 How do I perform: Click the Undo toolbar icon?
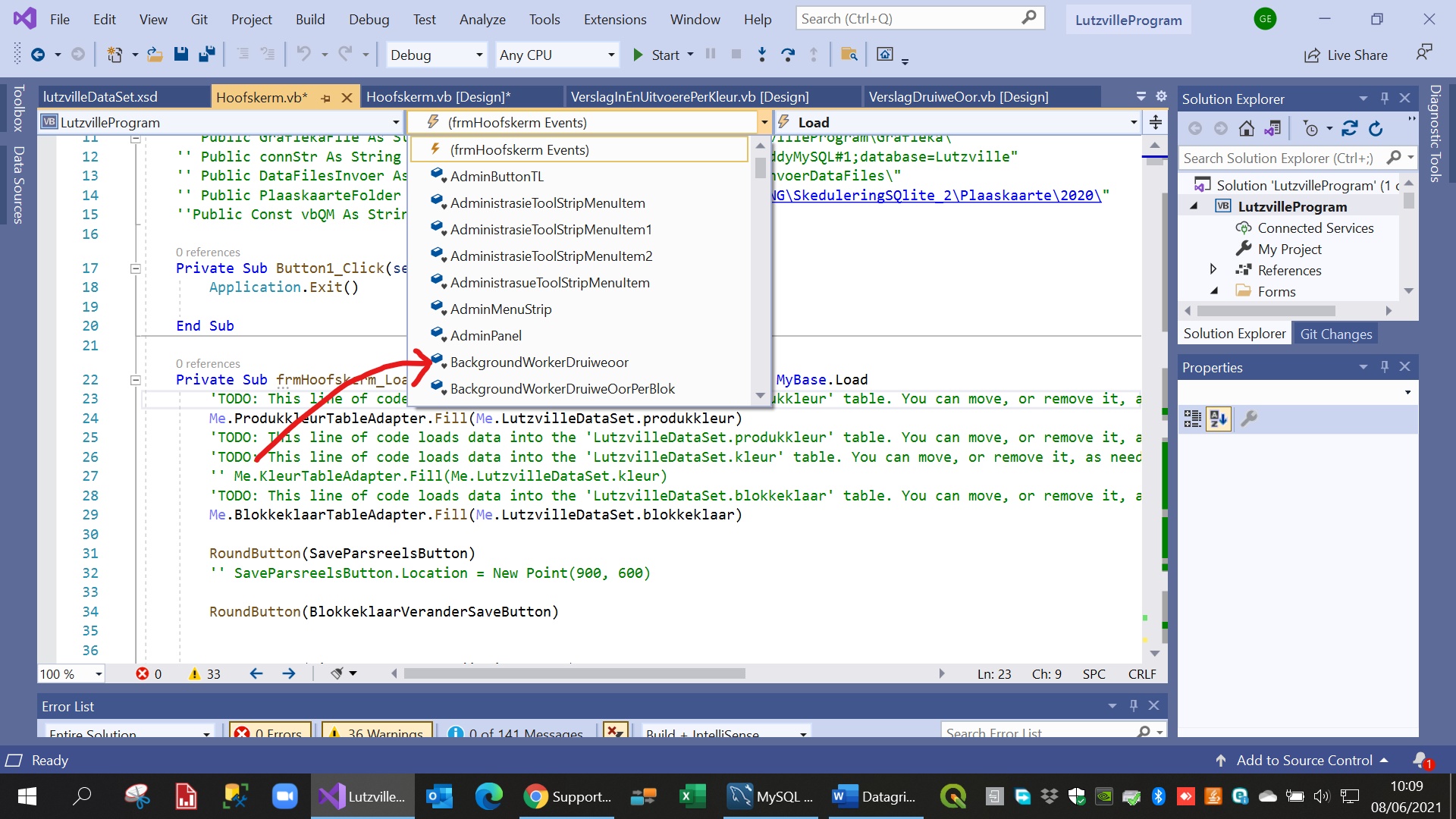tap(303, 55)
